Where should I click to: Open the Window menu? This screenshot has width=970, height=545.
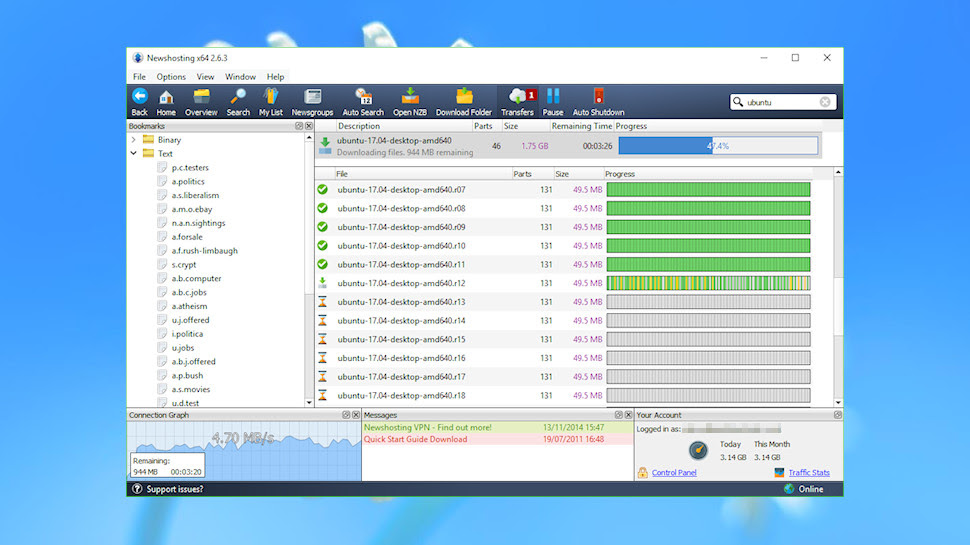click(240, 77)
